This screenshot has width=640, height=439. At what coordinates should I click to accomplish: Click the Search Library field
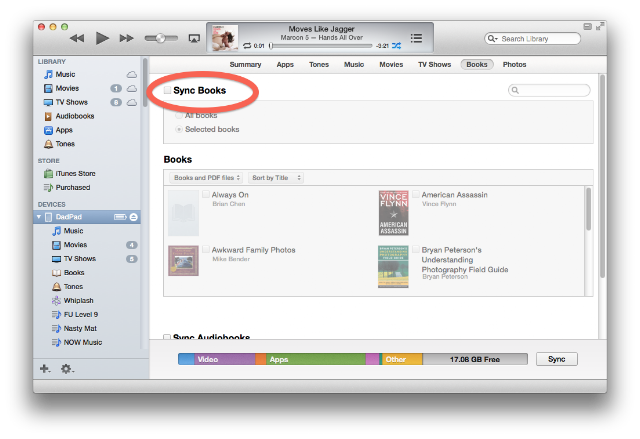(x=532, y=39)
